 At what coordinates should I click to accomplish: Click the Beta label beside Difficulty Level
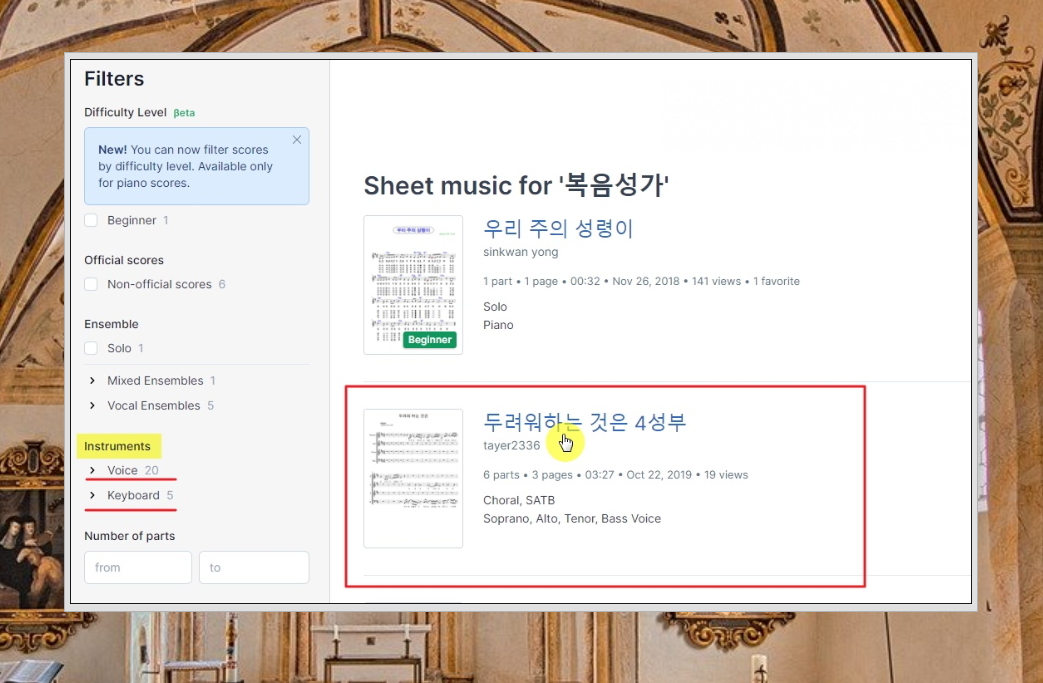(x=184, y=113)
